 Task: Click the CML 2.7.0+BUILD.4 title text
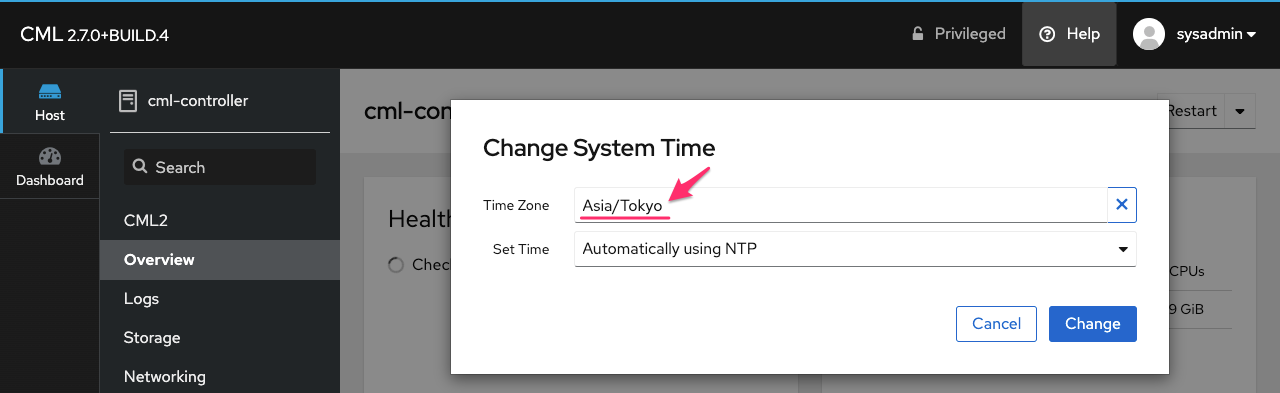(94, 34)
